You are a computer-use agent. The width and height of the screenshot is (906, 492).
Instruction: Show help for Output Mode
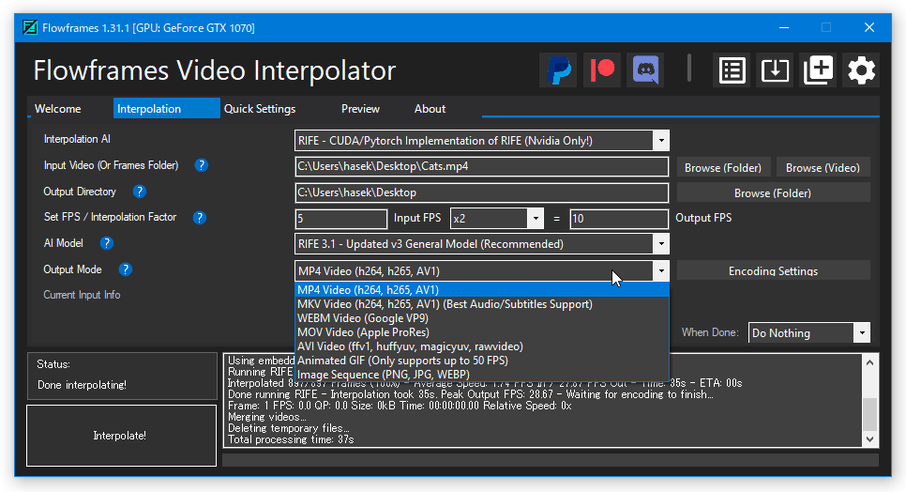pyautogui.click(x=125, y=269)
